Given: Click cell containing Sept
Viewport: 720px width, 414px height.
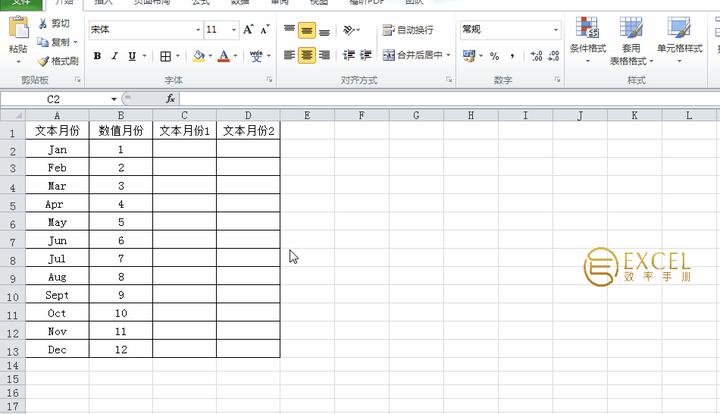Looking at the screenshot, I should [57, 295].
